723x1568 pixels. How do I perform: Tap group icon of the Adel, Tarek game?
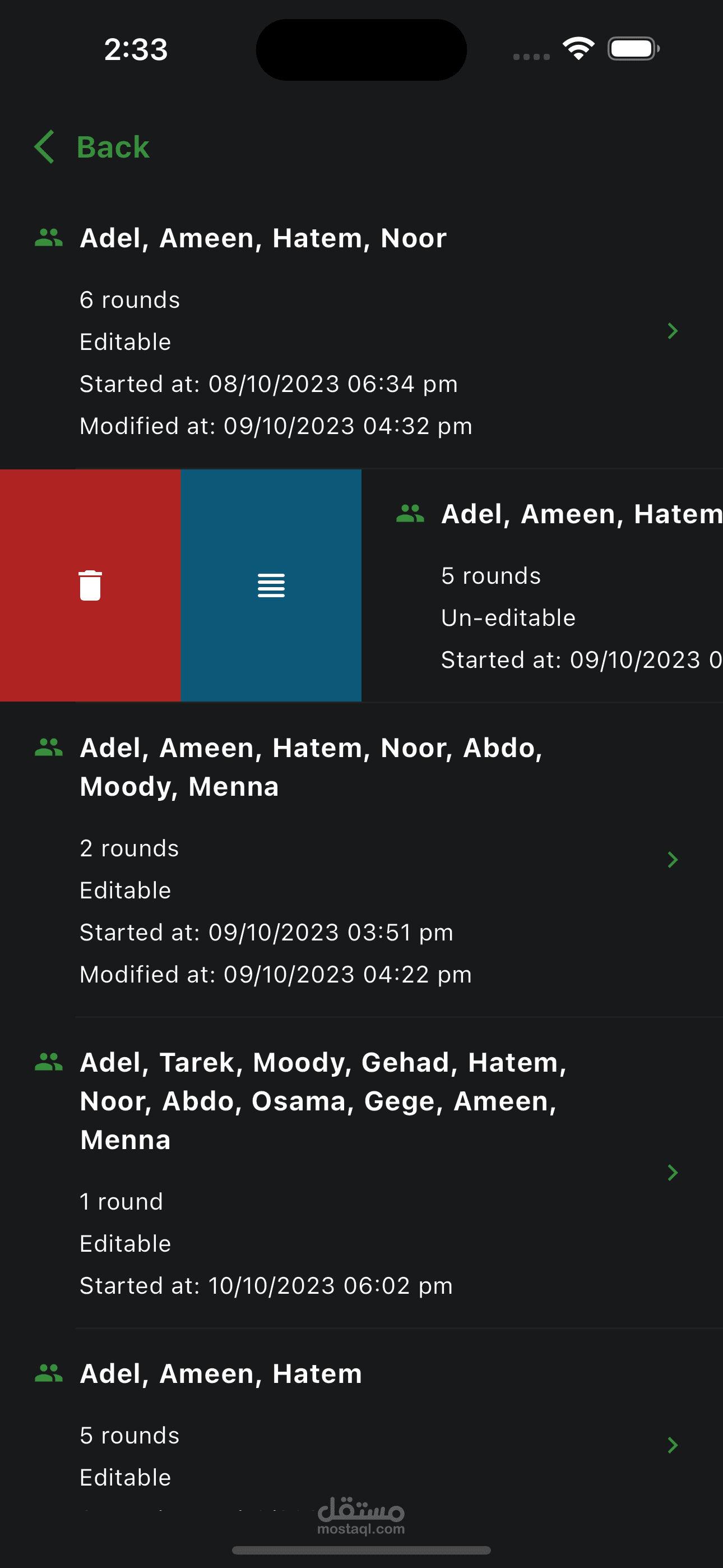point(49,1062)
